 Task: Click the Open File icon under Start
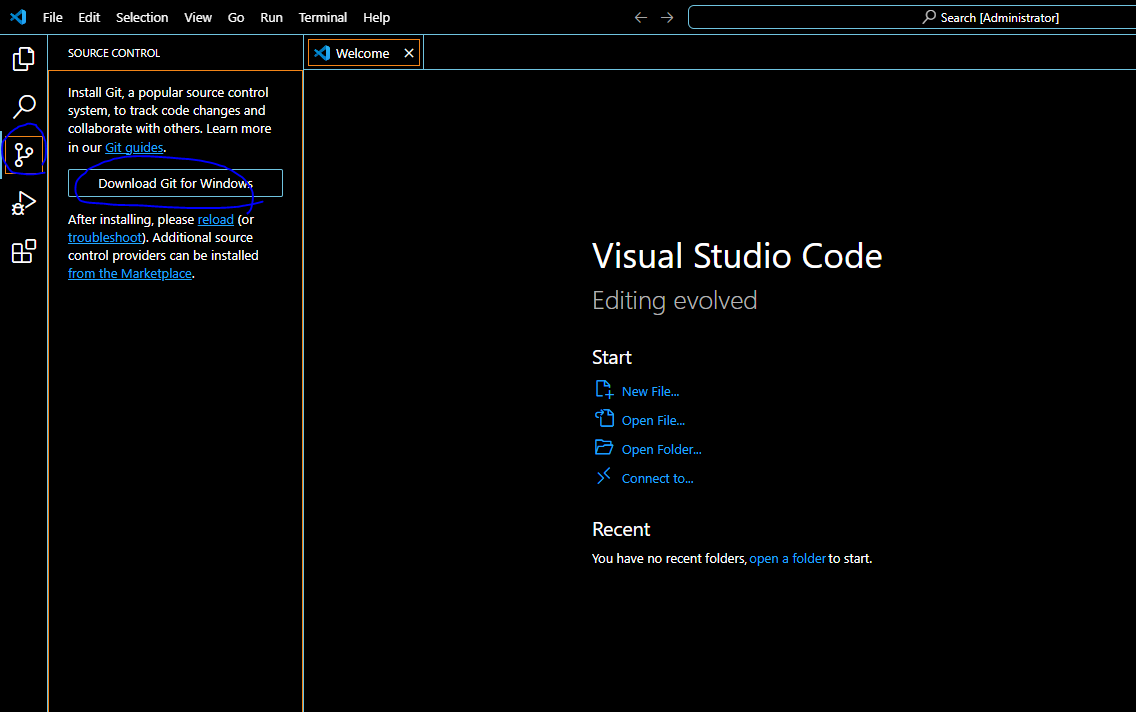point(604,419)
